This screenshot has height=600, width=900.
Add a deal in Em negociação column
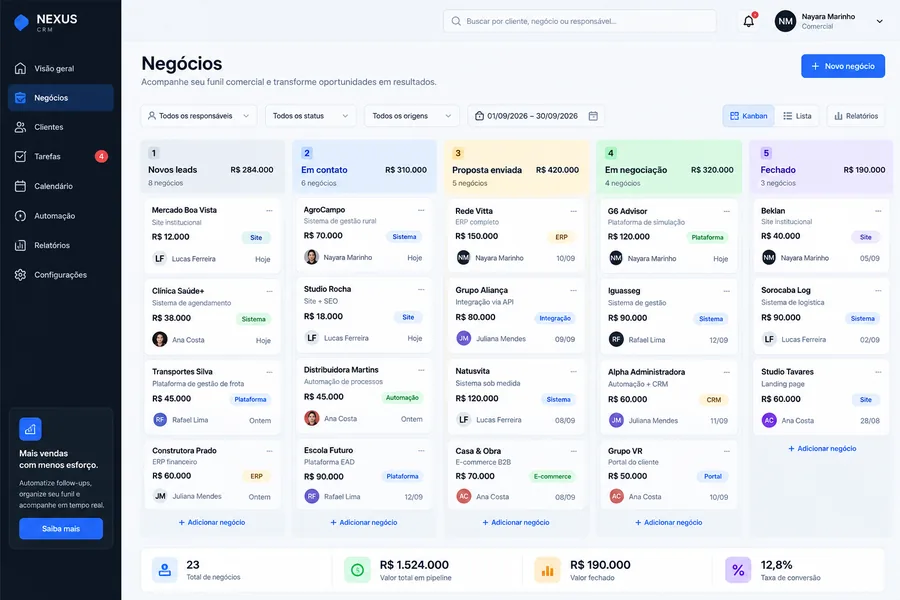click(669, 522)
